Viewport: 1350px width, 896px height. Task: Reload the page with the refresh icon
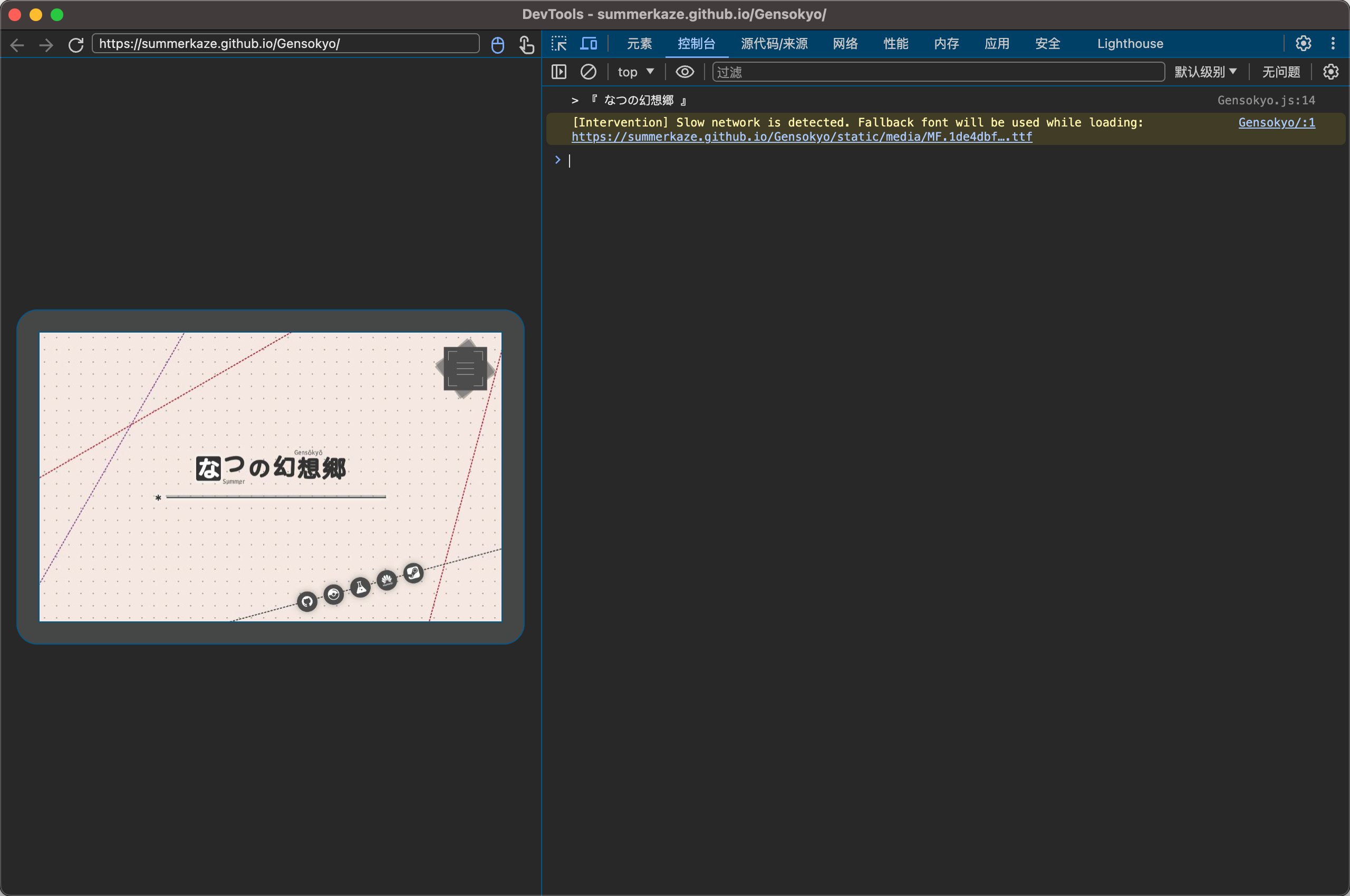pos(76,45)
